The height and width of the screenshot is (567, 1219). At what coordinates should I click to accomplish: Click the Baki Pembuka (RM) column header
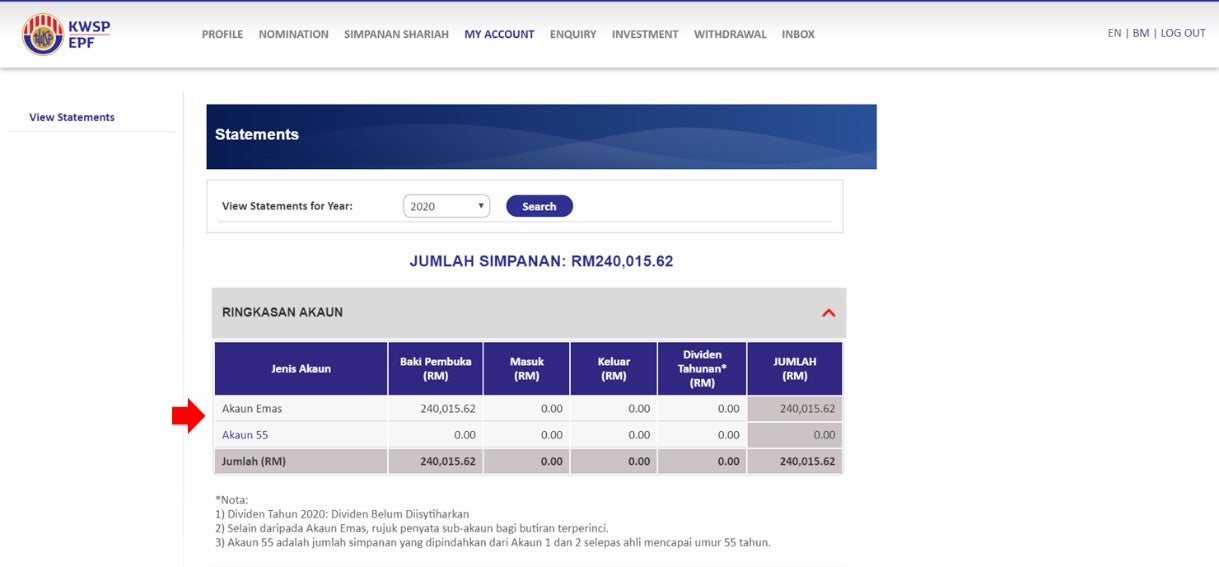coord(435,369)
